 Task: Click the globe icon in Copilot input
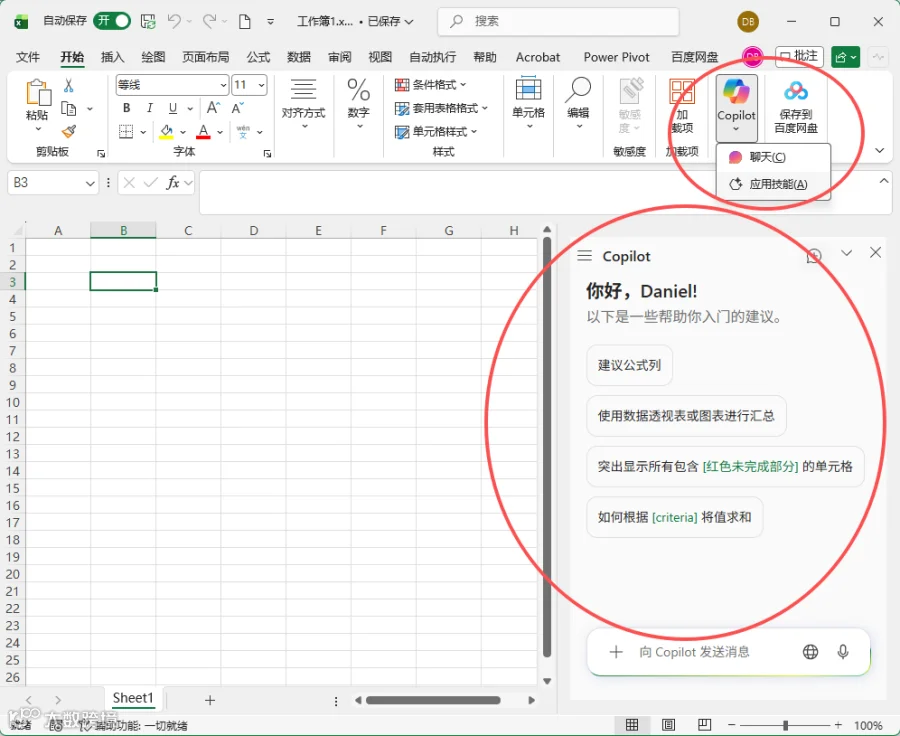pos(810,652)
